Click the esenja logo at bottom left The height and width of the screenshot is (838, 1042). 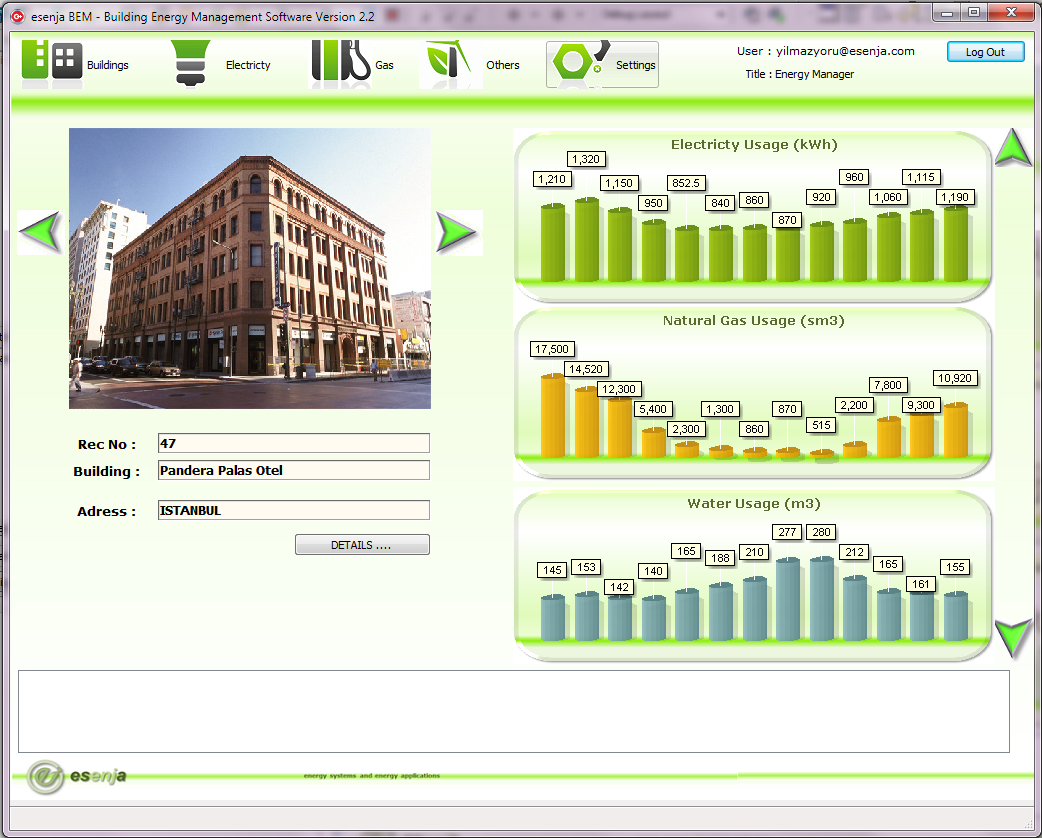point(76,776)
